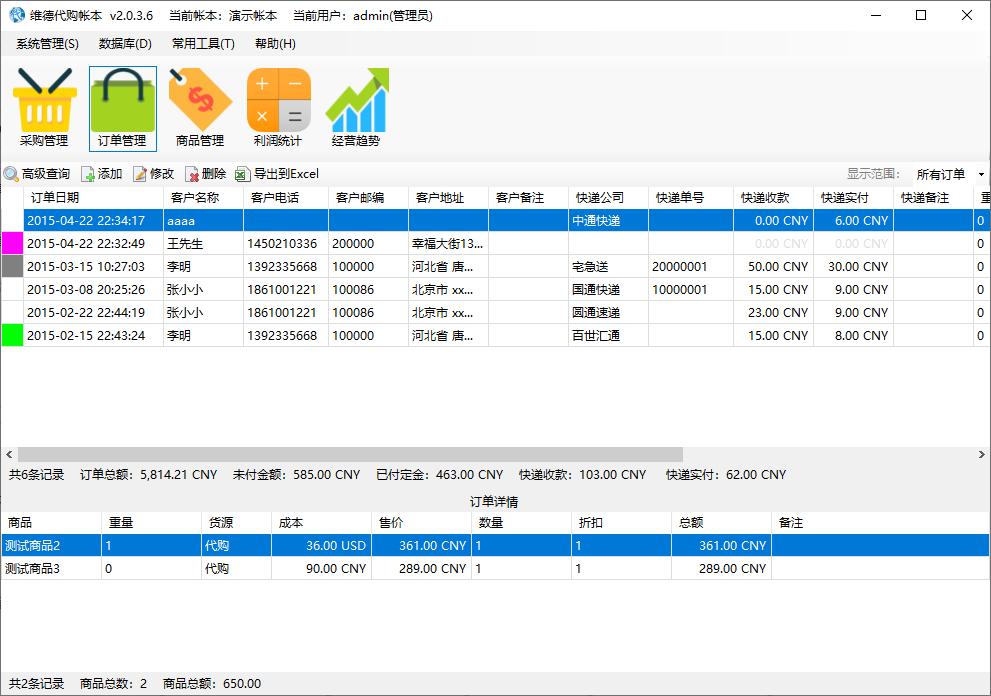Click the magenta color marker for 王先生 order

(x=12, y=243)
